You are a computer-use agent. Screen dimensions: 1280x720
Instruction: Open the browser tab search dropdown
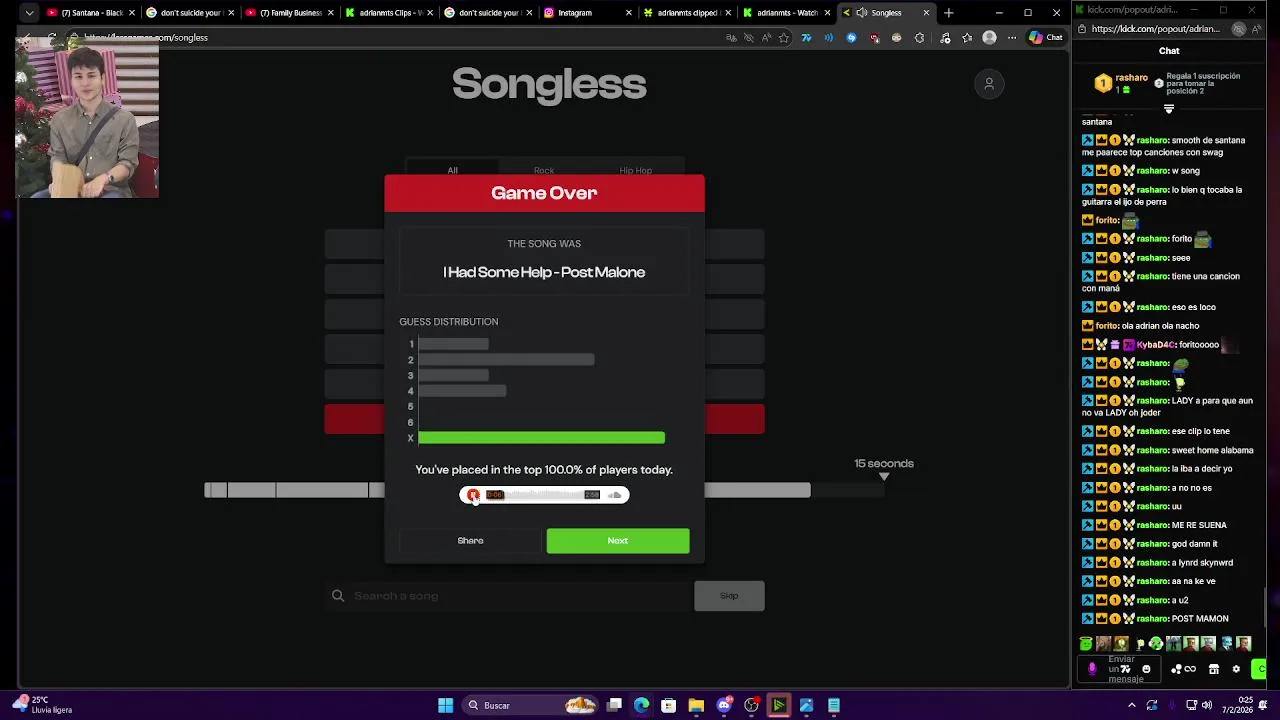[x=29, y=13]
